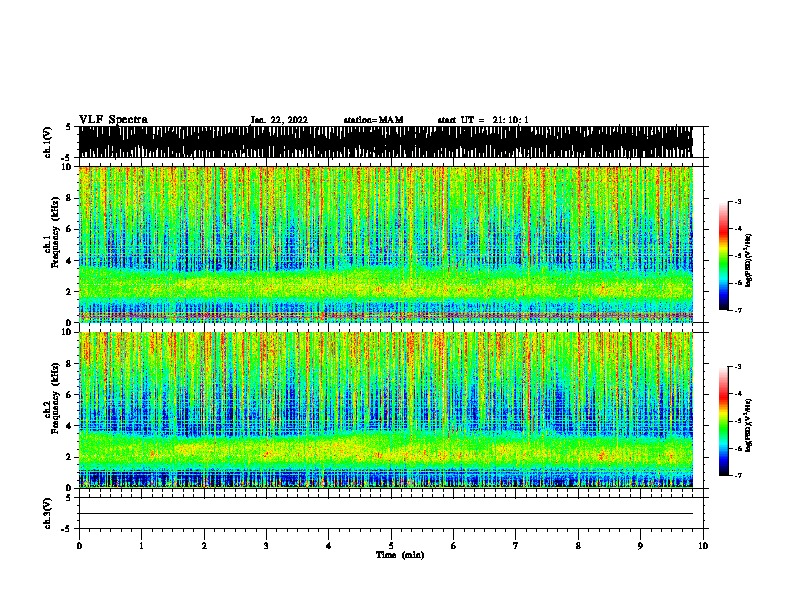Click time axis tick label "4"
This screenshot has width=792, height=612.
[329, 546]
